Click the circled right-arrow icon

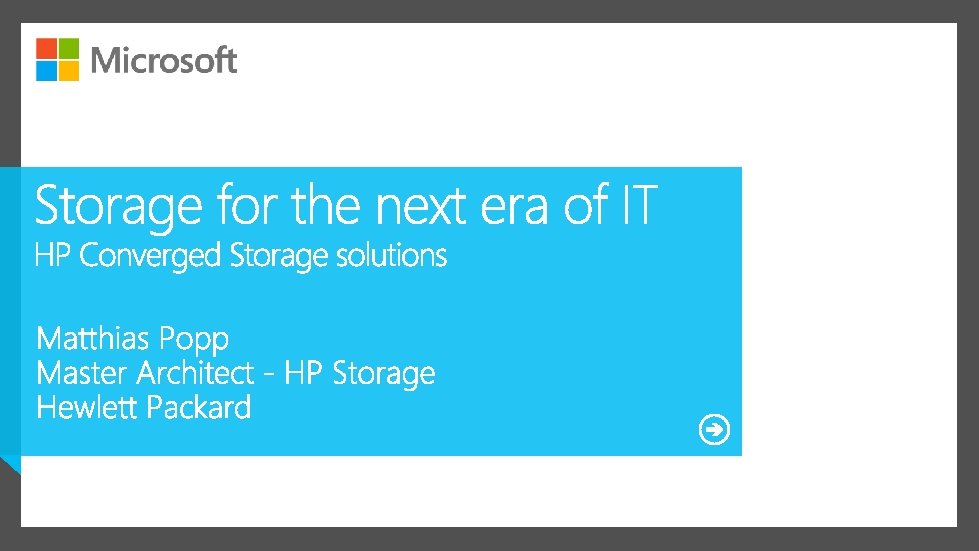tap(714, 431)
